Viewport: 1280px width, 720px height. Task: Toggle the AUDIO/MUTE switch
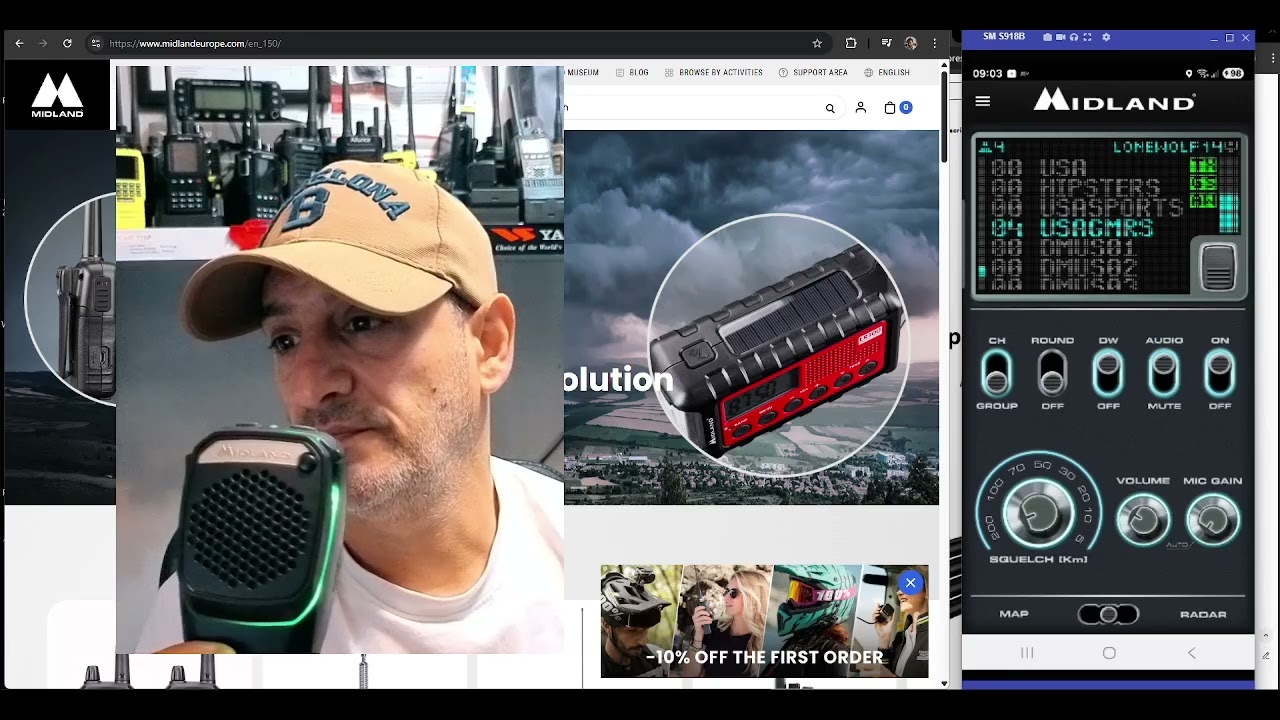pos(1164,373)
